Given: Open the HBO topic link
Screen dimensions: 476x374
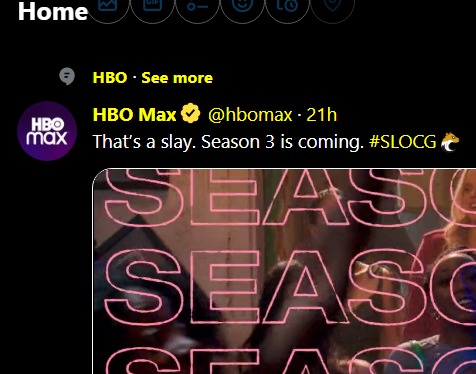Looking at the screenshot, I should click(110, 78).
